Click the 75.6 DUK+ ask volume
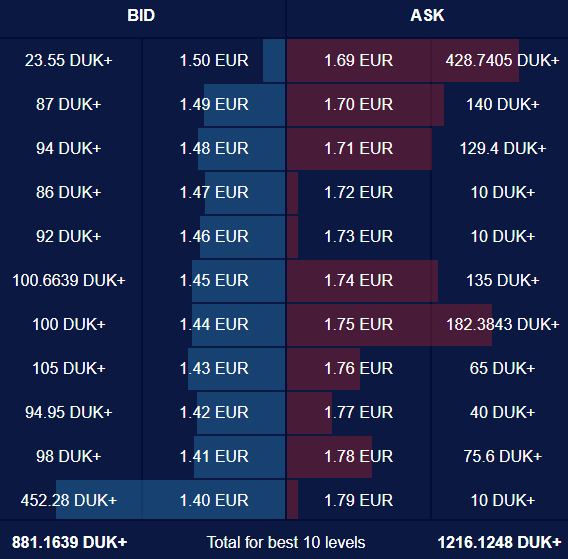This screenshot has height=559, width=568. (x=502, y=456)
